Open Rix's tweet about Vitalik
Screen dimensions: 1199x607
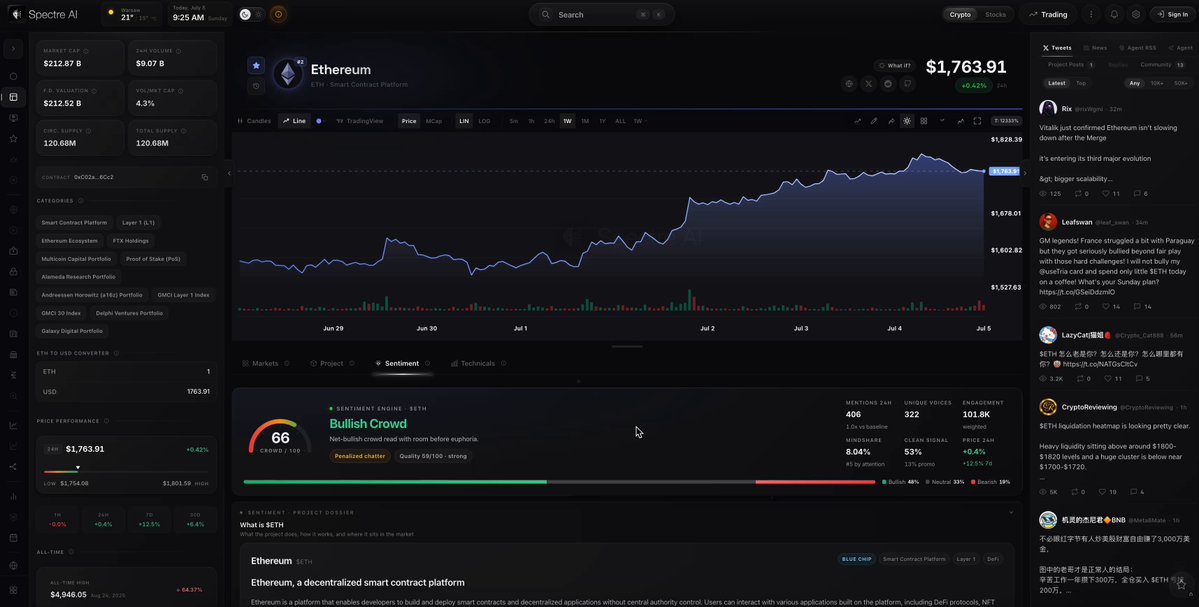coord(1111,150)
